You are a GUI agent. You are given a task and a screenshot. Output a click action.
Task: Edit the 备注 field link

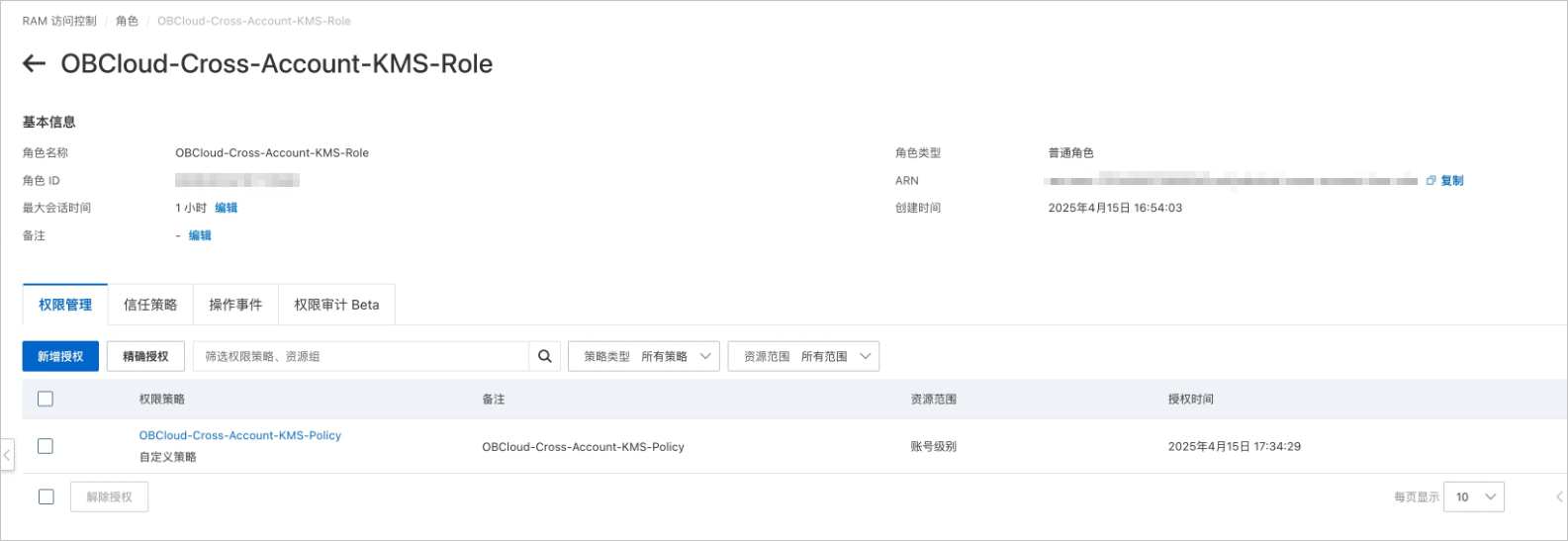[x=200, y=235]
